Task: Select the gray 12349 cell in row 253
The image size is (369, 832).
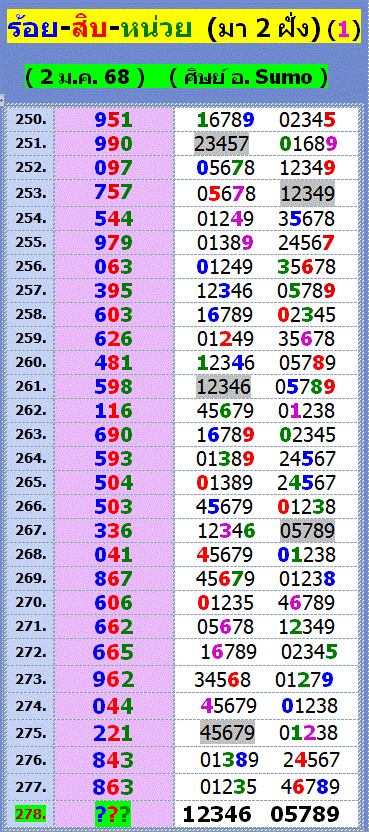Action: [x=308, y=194]
